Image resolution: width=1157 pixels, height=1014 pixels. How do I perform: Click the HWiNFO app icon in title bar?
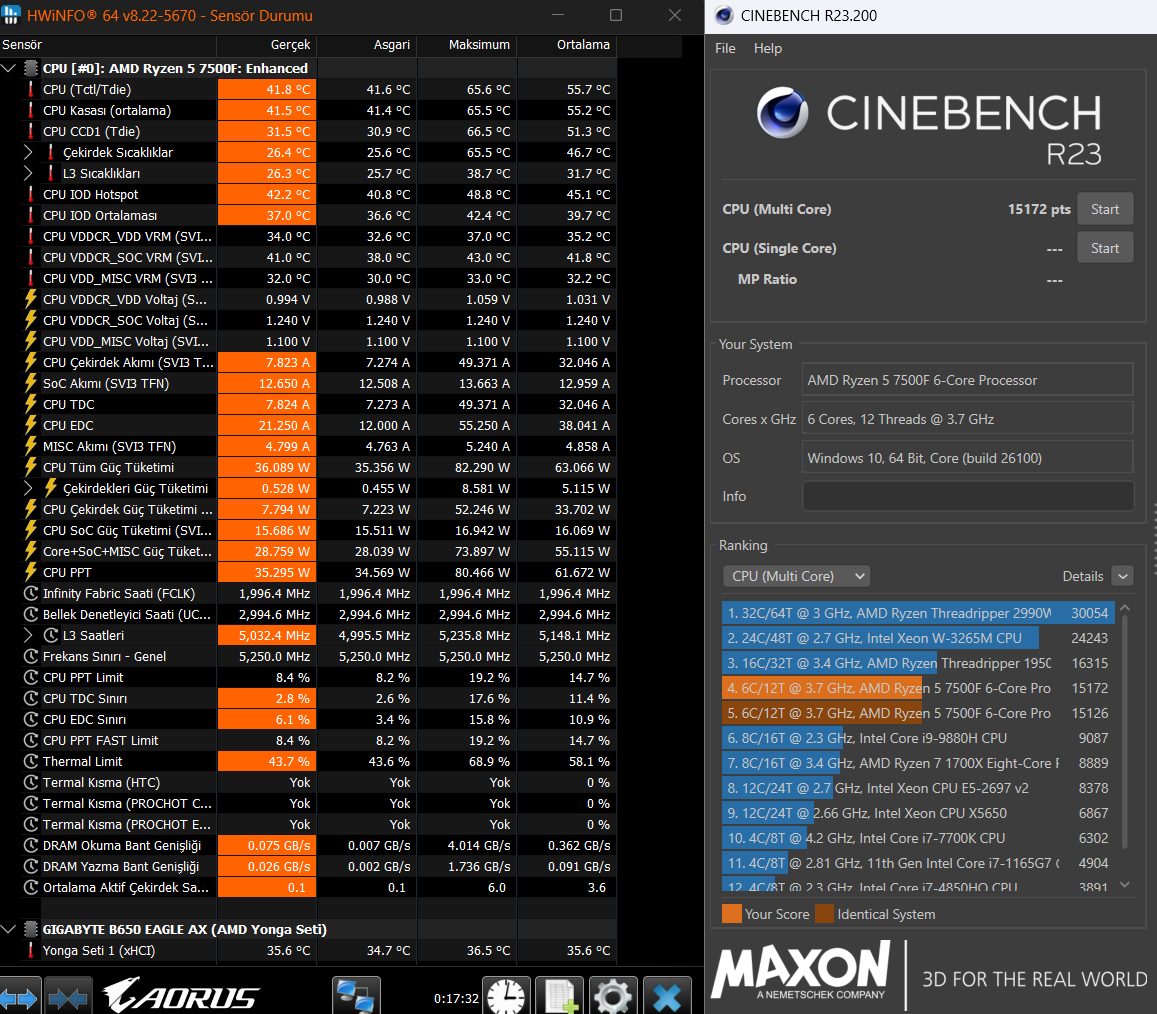point(11,15)
